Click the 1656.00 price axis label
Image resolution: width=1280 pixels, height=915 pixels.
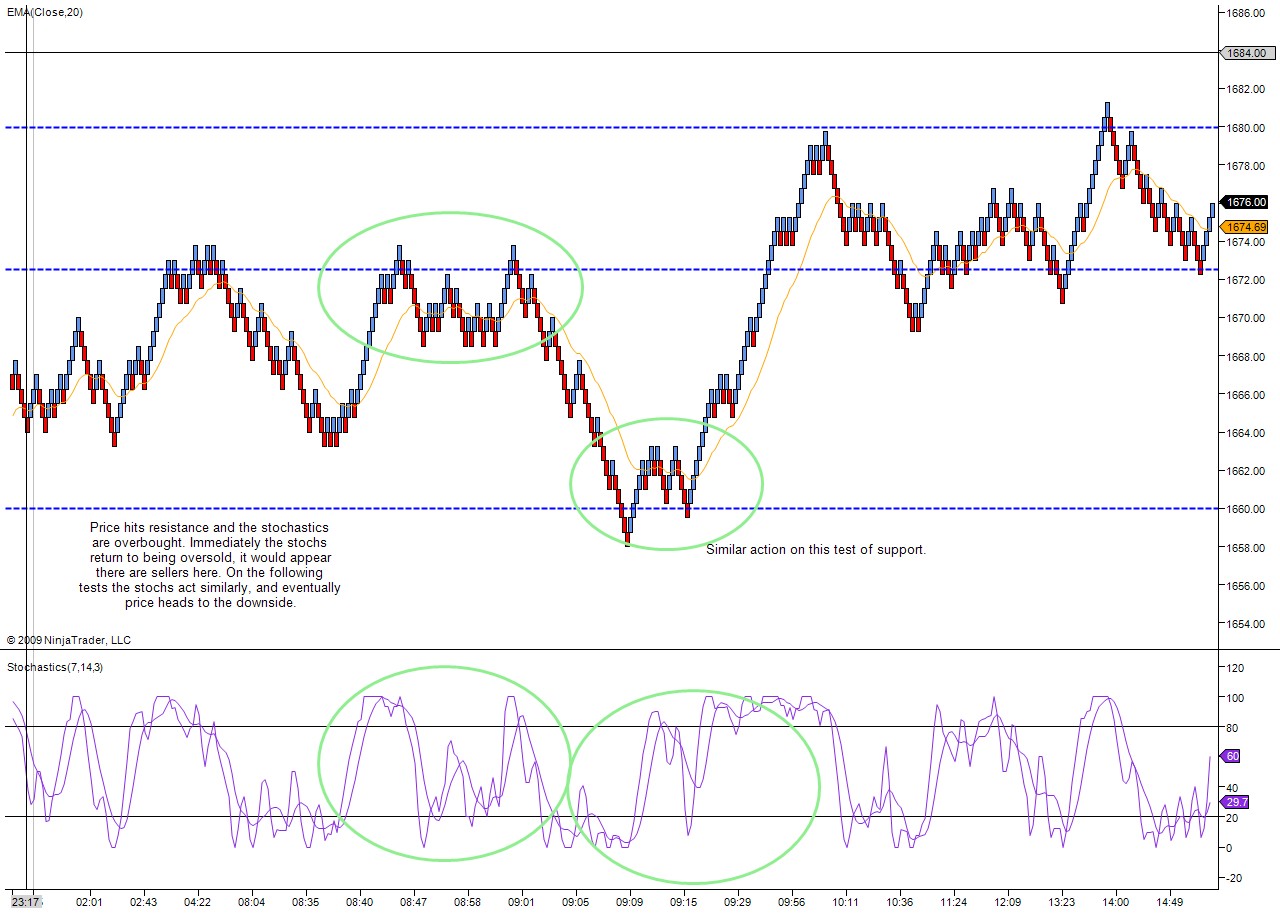point(1246,586)
